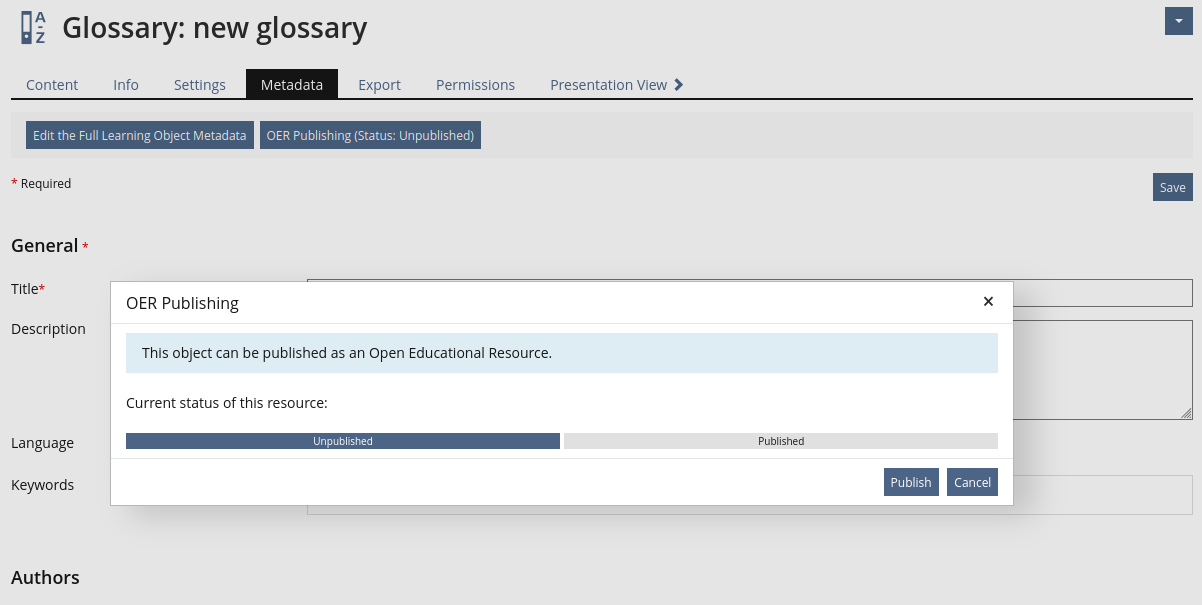The height and width of the screenshot is (605, 1202).
Task: Click into the Keywords input field
Action: pyautogui.click(x=1100, y=495)
